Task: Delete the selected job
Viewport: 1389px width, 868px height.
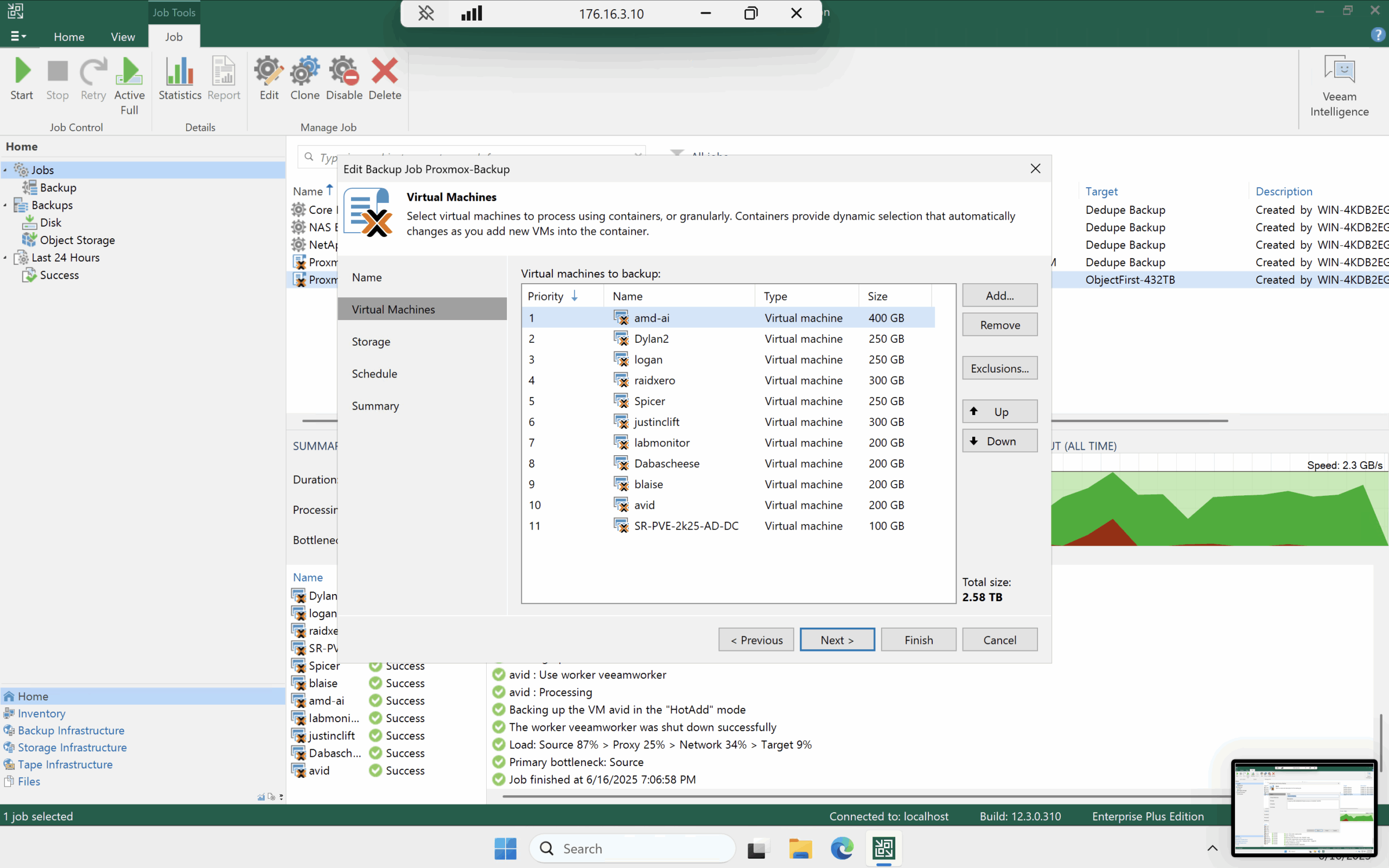Action: [x=385, y=79]
